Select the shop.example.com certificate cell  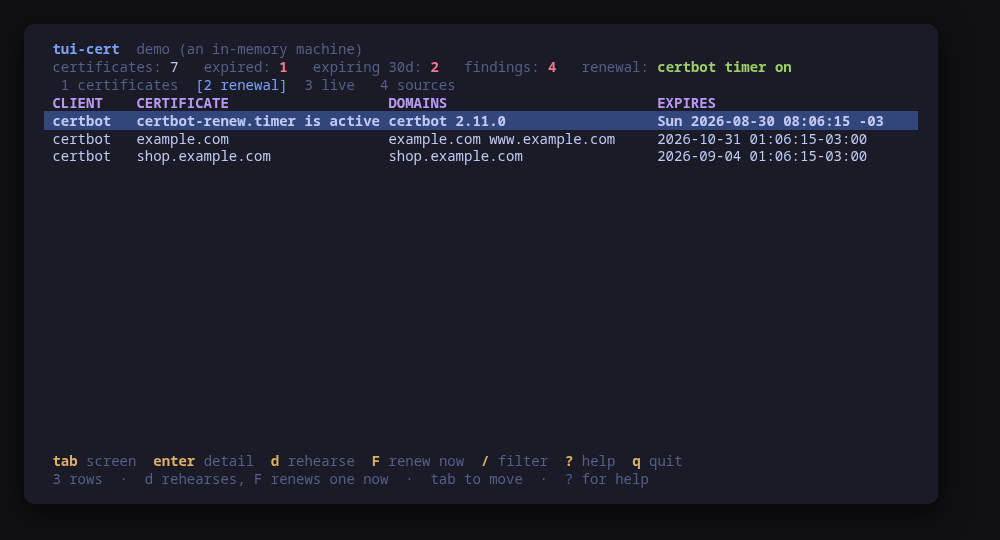point(203,156)
